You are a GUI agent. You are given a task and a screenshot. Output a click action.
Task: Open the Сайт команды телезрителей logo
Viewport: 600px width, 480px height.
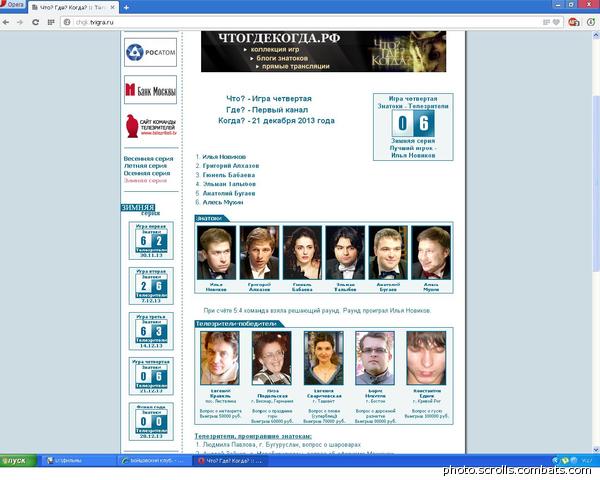coord(151,126)
